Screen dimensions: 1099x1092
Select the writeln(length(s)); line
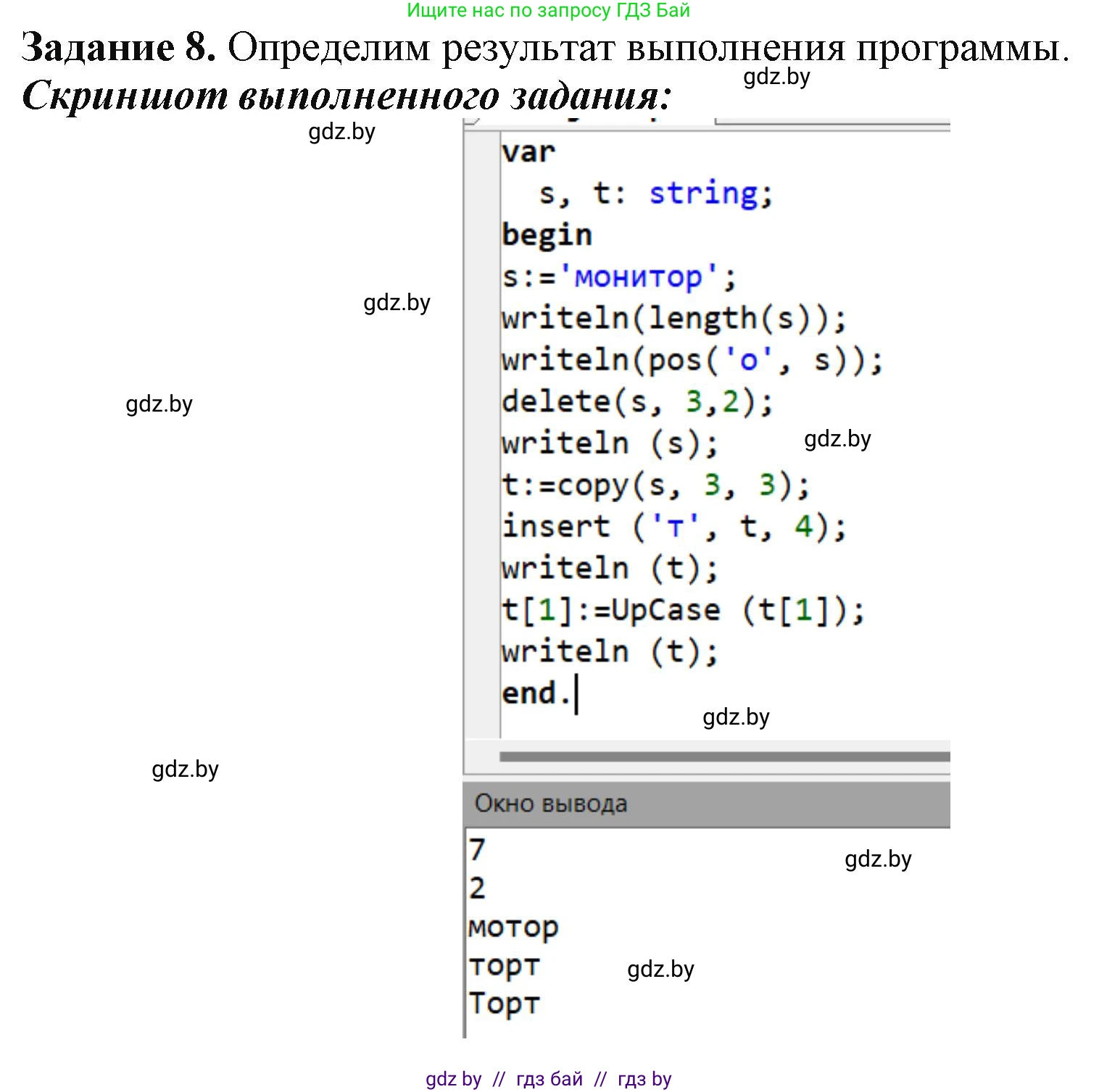[x=674, y=317]
